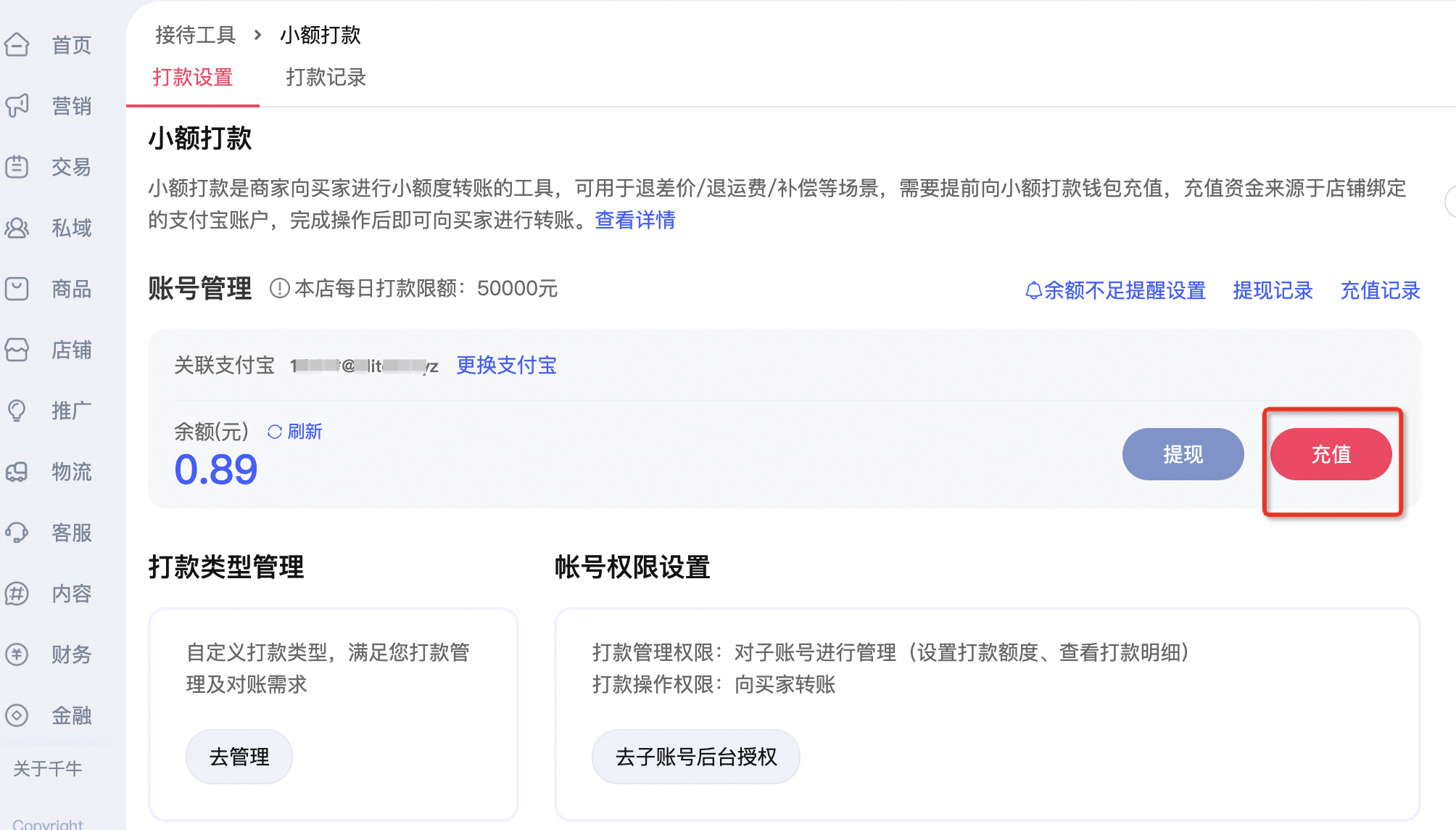Image resolution: width=1456 pixels, height=830 pixels.
Task: Click the bell icon for balance reminder
Action: [x=1033, y=290]
